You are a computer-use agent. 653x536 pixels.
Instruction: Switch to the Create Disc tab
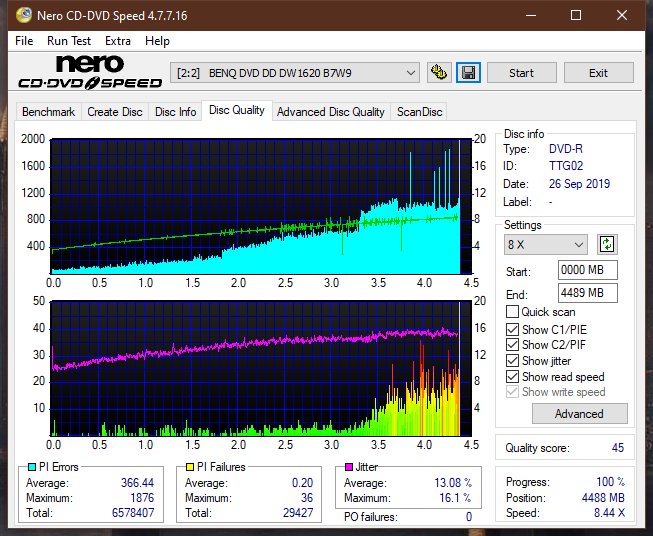pos(115,112)
